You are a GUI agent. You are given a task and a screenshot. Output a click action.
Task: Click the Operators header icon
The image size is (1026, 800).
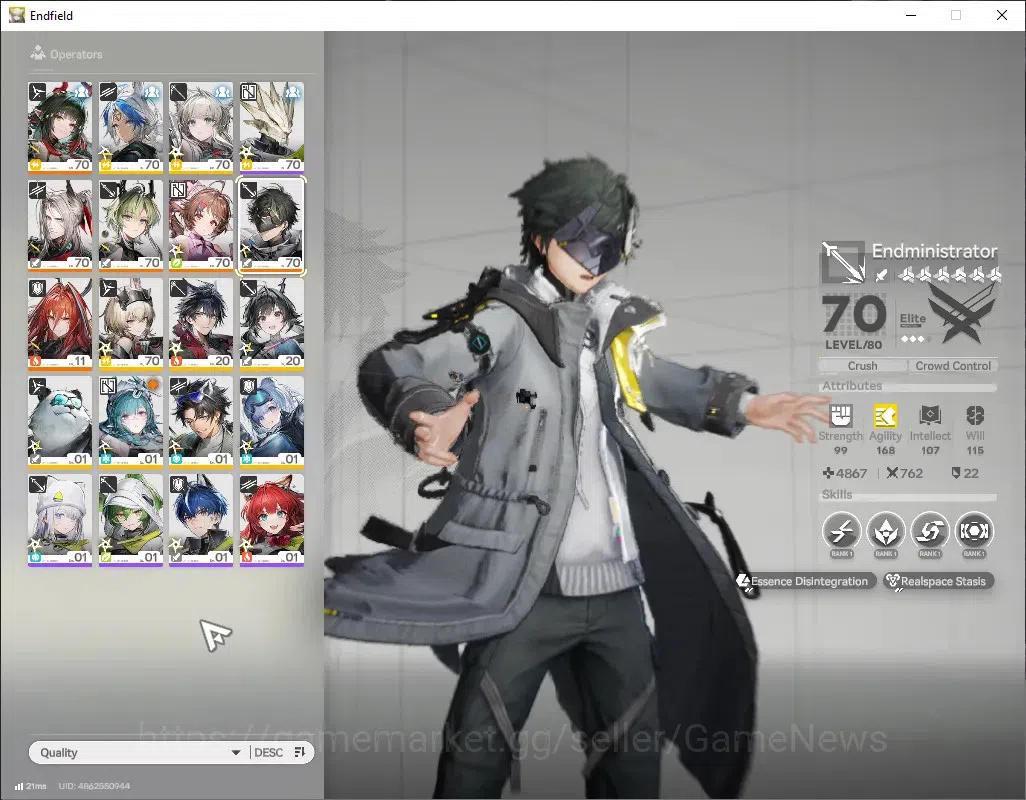(37, 53)
